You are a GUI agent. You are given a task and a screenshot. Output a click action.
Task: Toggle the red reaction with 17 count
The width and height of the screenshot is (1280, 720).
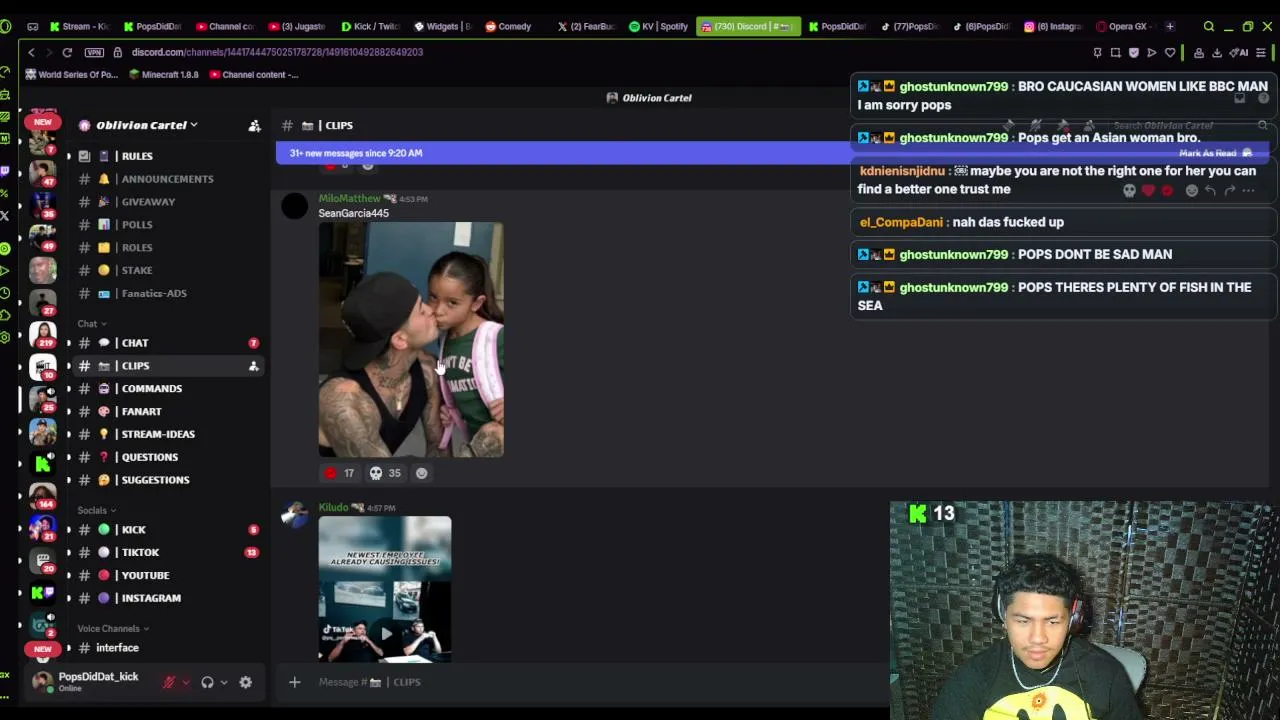tap(339, 474)
